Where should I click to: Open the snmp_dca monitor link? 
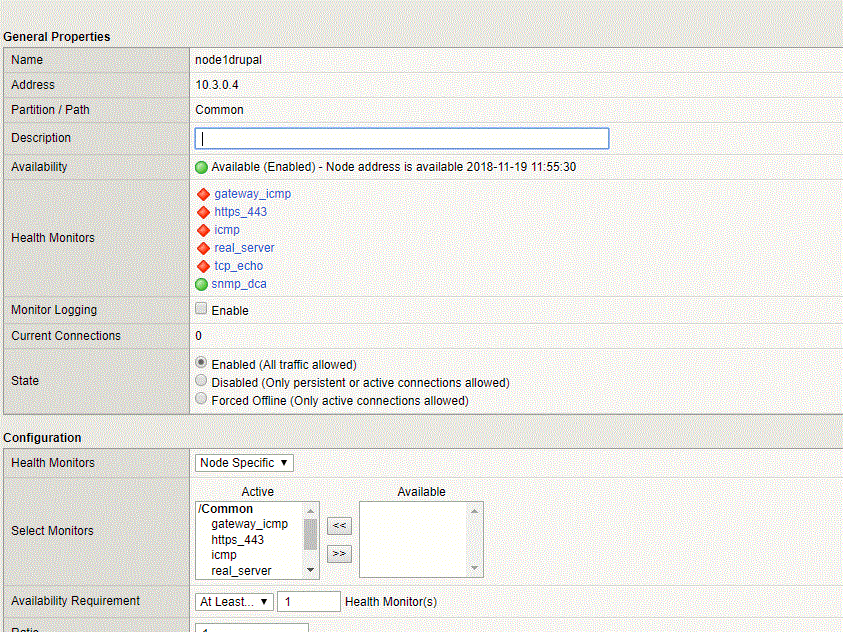(x=239, y=284)
